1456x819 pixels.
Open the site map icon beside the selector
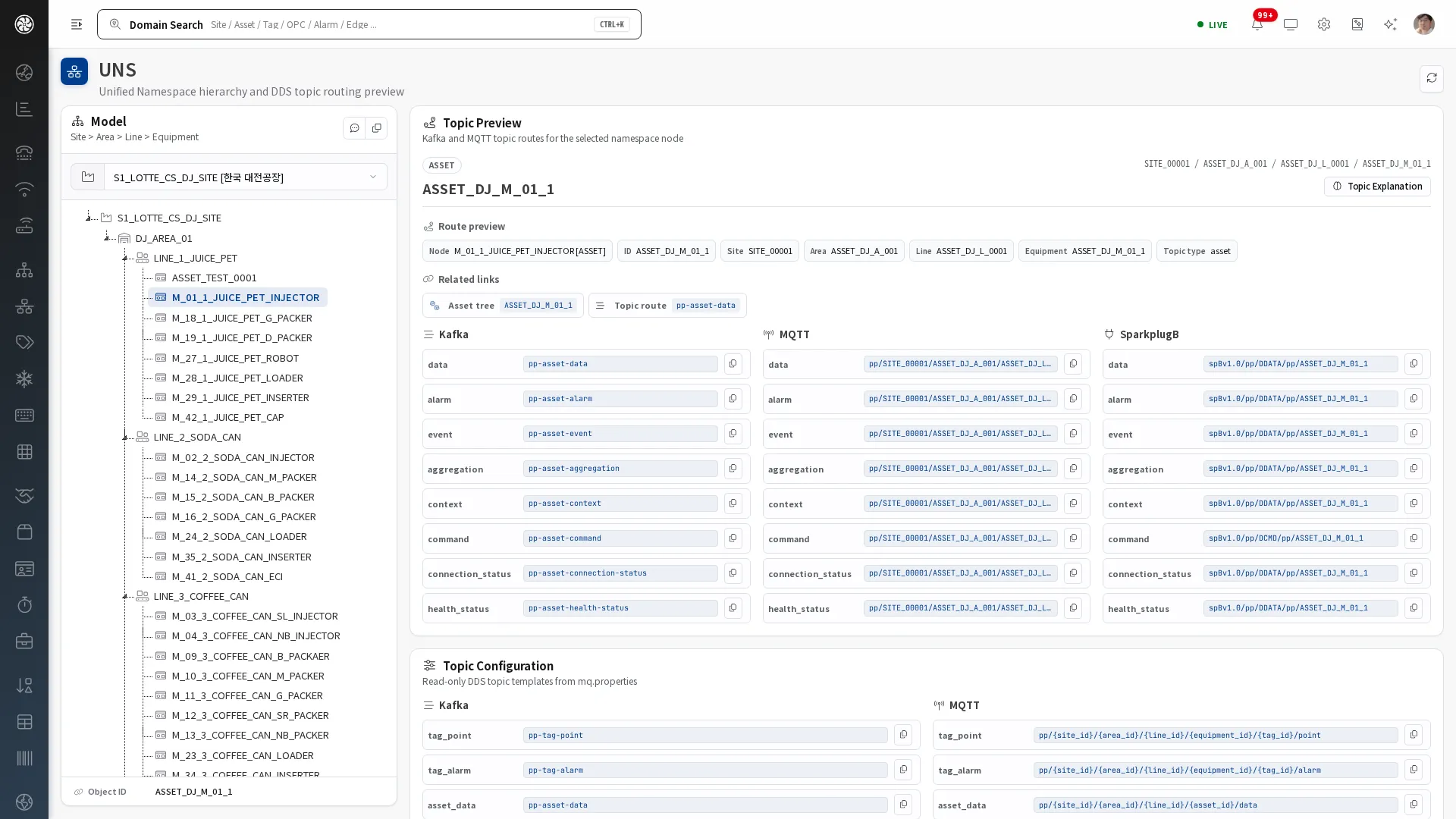coord(88,177)
